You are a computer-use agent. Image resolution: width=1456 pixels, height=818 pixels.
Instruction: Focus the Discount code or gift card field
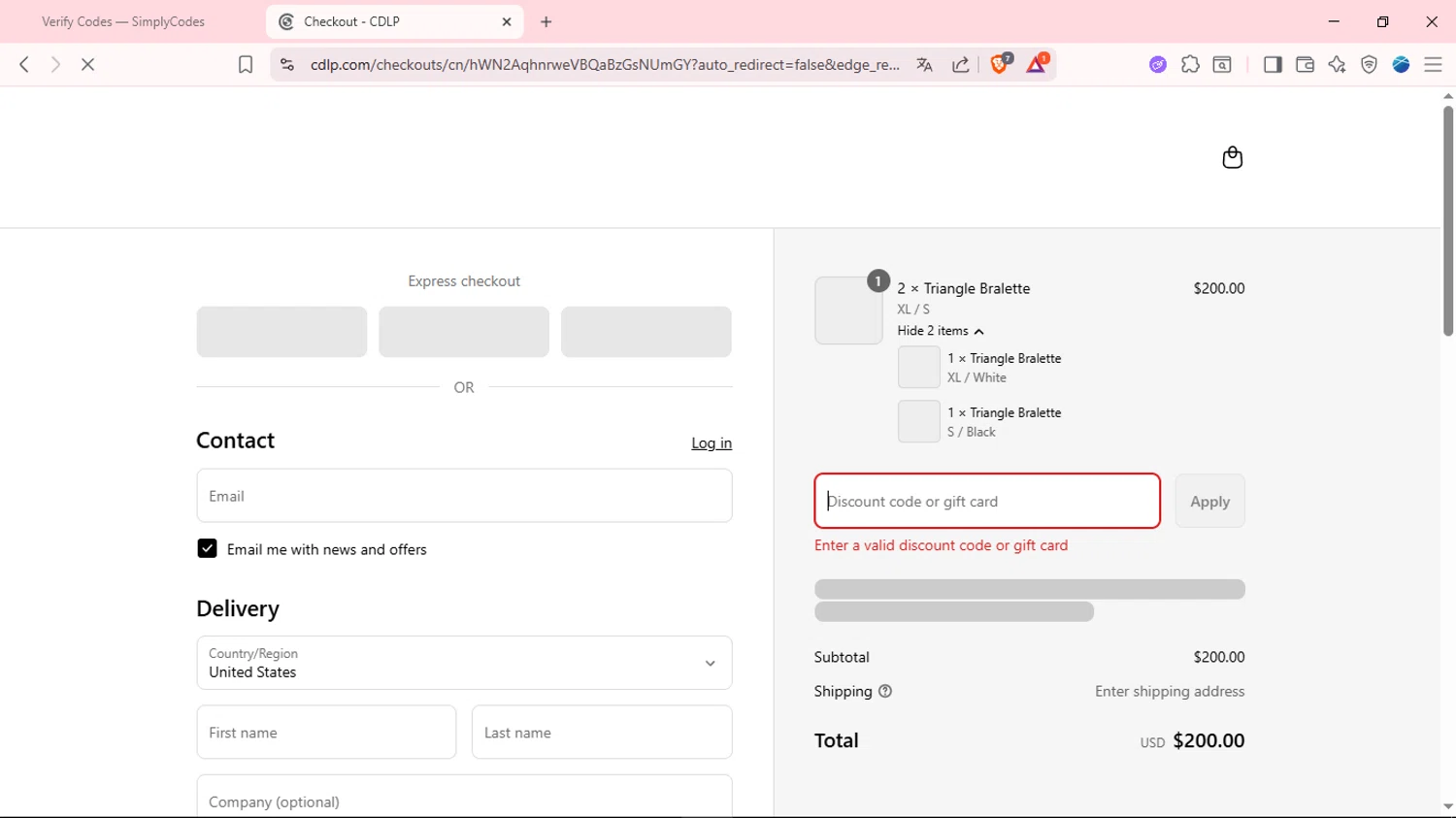(987, 501)
